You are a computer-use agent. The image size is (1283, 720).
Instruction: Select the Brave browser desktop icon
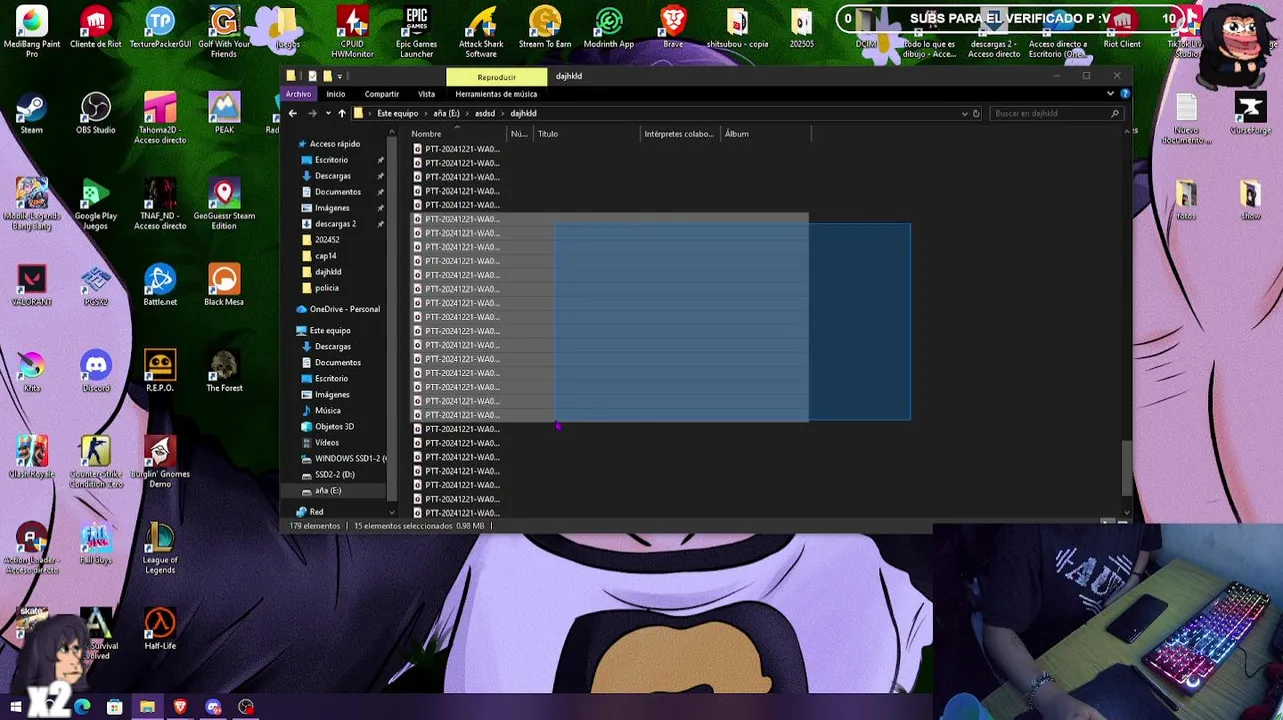673,27
